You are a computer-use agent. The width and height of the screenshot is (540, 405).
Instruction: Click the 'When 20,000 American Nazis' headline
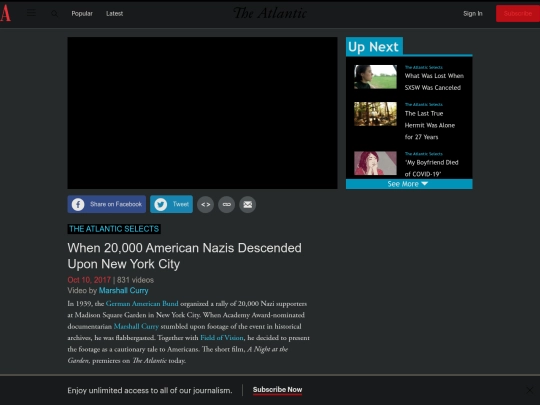coord(185,256)
